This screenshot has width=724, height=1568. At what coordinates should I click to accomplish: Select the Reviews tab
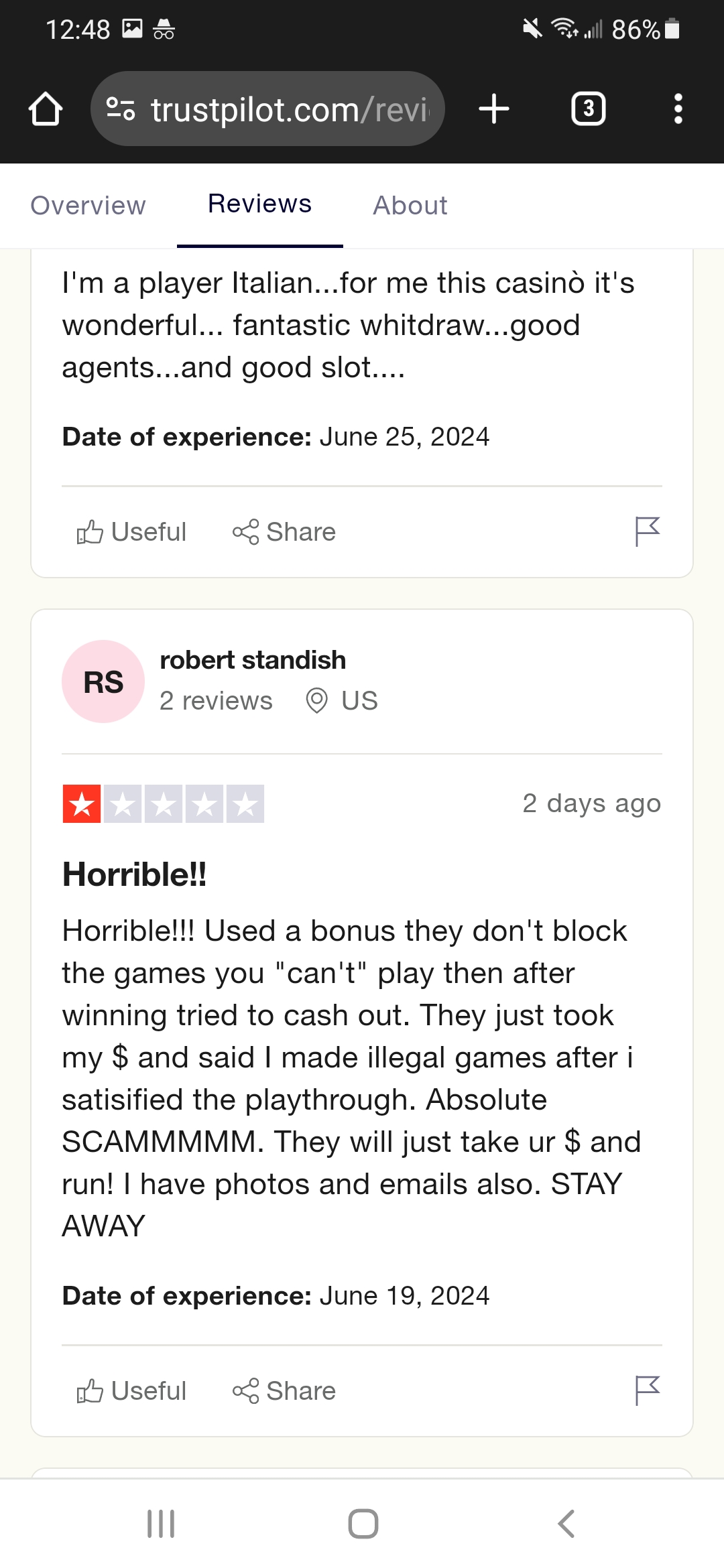(260, 204)
